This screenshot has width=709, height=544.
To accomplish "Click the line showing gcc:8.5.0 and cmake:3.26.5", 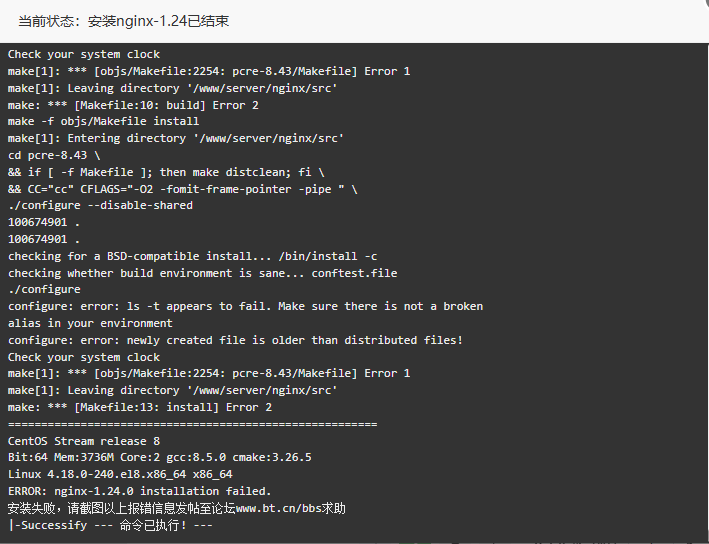I will (x=160, y=457).
